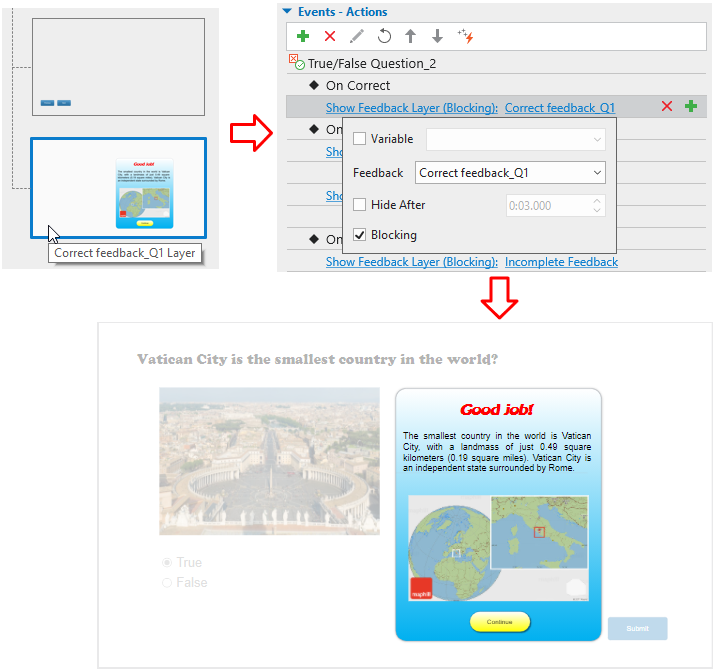This screenshot has height=670, width=713.
Task: Click the pencil edit icon in events toolbar
Action: tap(357, 37)
